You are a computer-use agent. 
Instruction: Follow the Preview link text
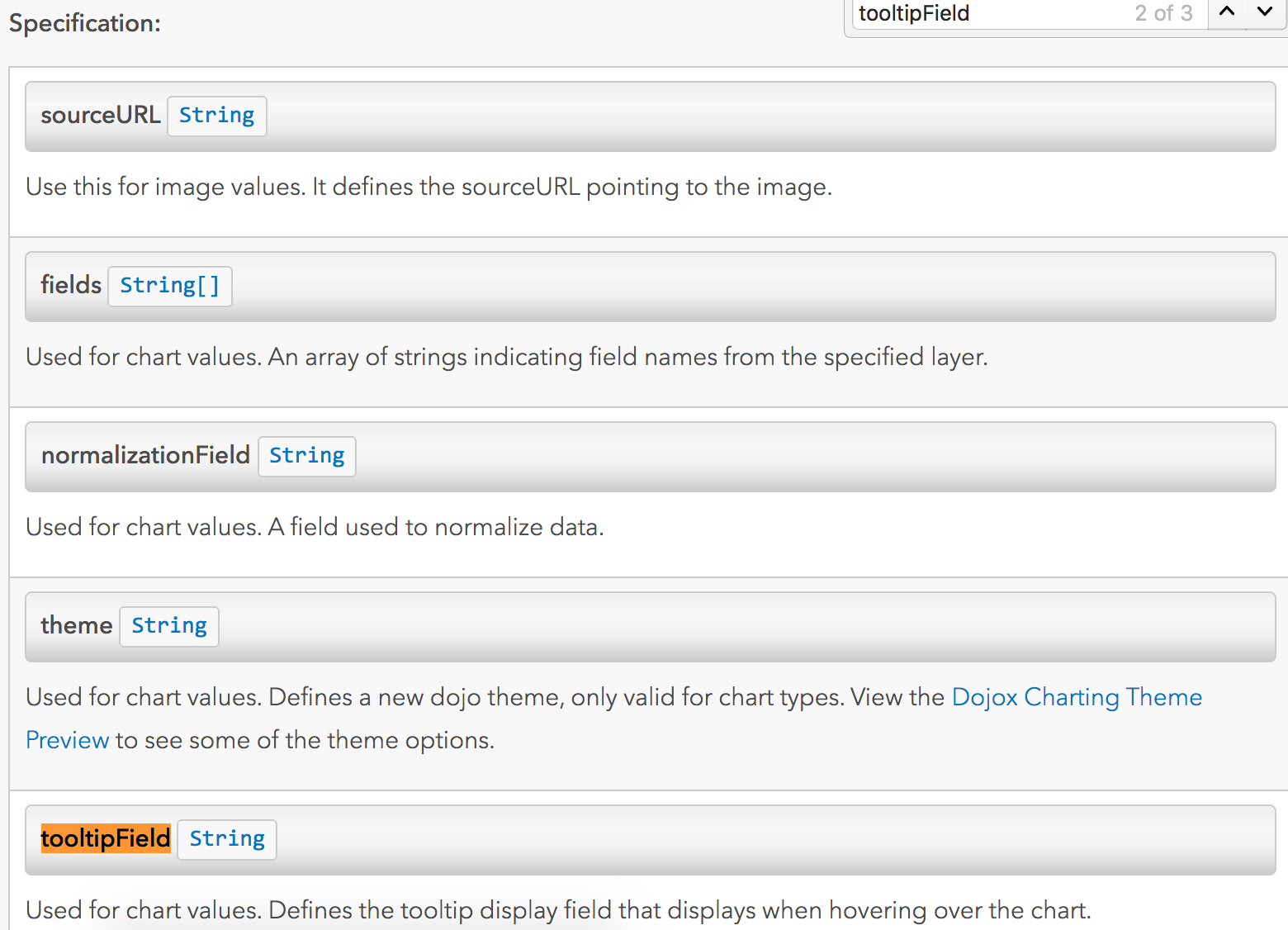click(x=67, y=740)
